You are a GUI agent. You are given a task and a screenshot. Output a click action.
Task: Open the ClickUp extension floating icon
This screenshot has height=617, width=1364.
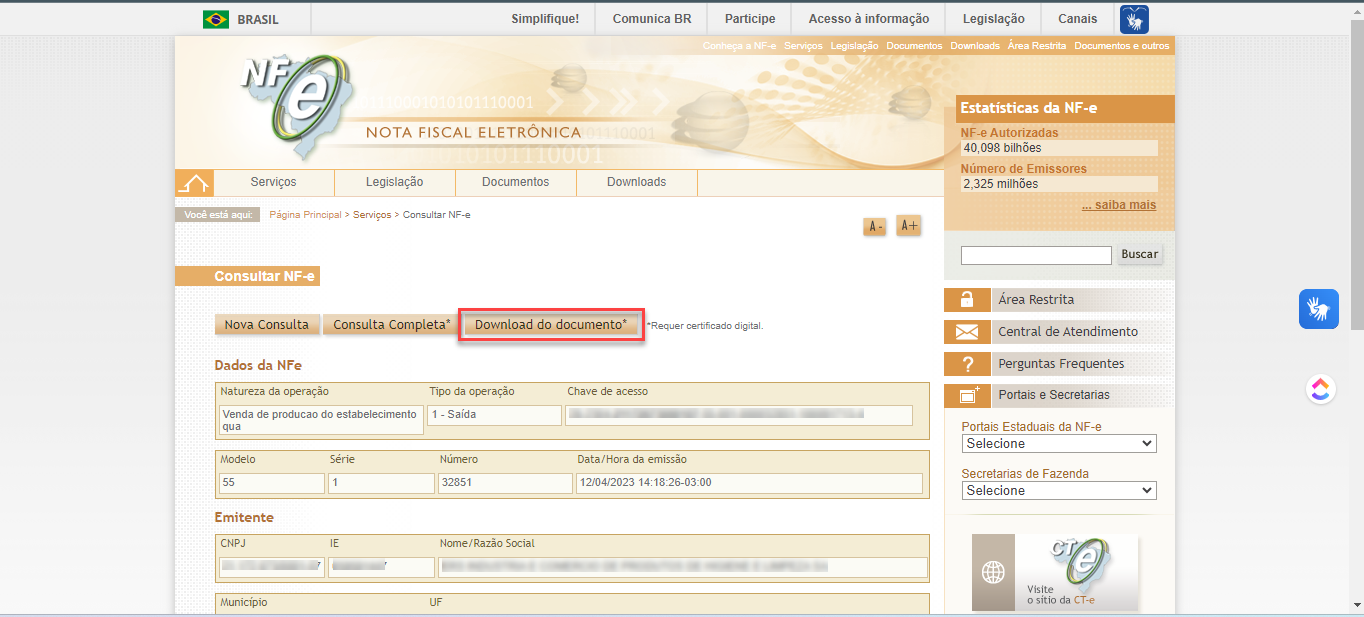1321,390
